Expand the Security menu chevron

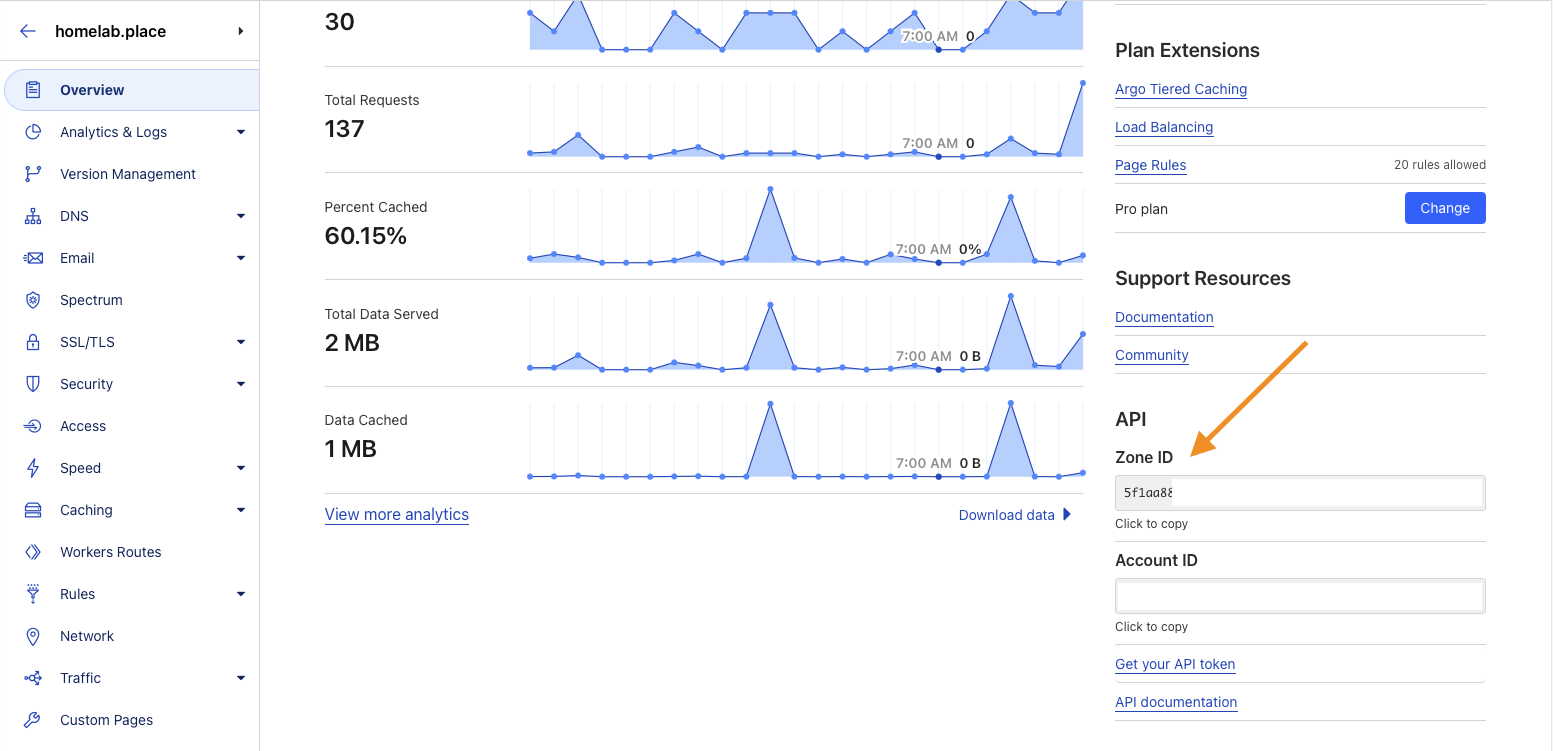[241, 384]
